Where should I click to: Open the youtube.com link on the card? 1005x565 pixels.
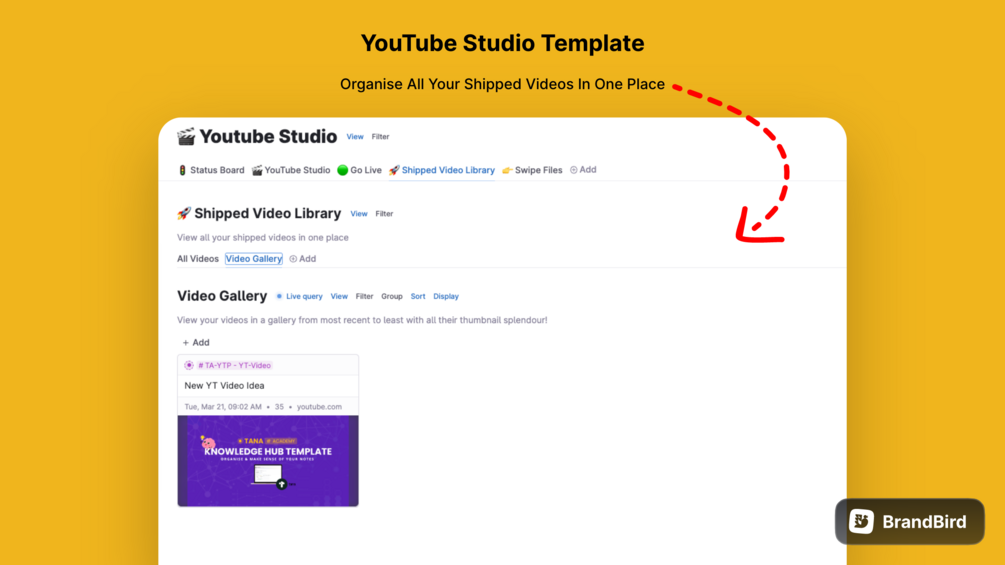pyautogui.click(x=319, y=407)
